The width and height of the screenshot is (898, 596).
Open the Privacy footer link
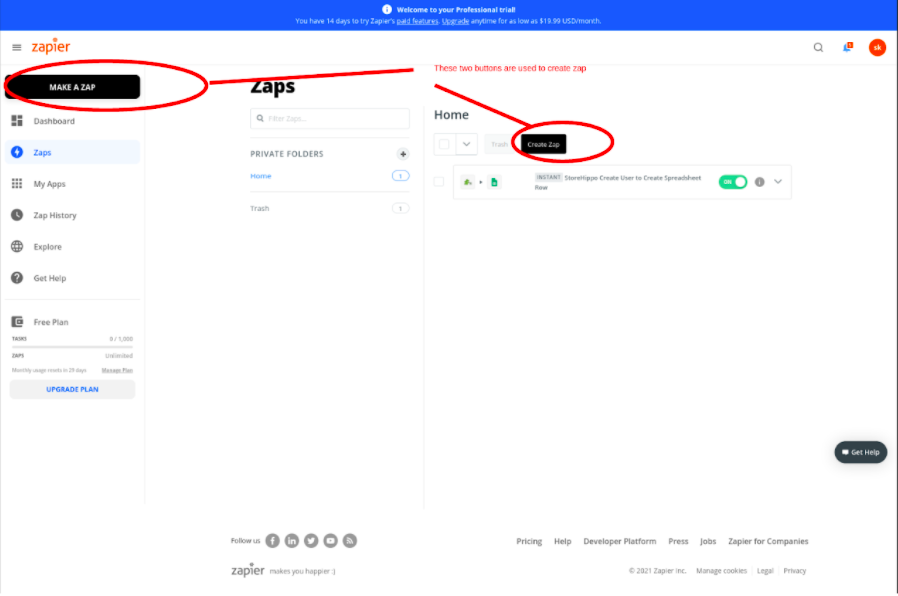click(794, 571)
